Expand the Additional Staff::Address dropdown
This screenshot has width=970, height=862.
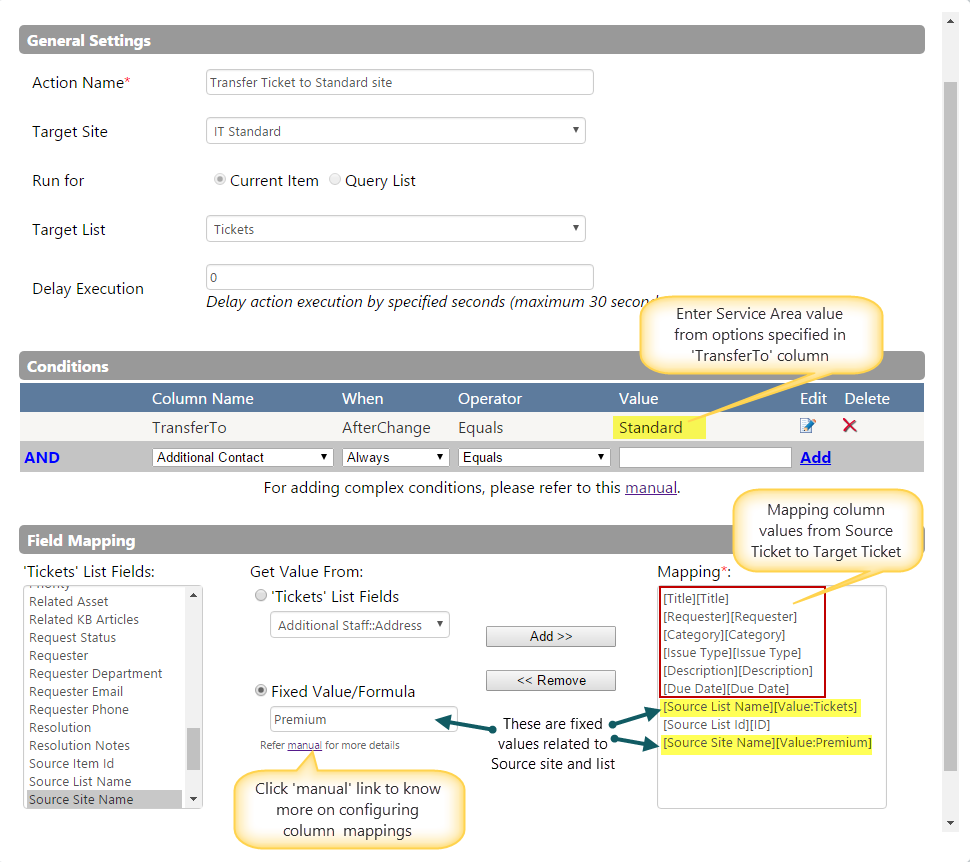[360, 625]
